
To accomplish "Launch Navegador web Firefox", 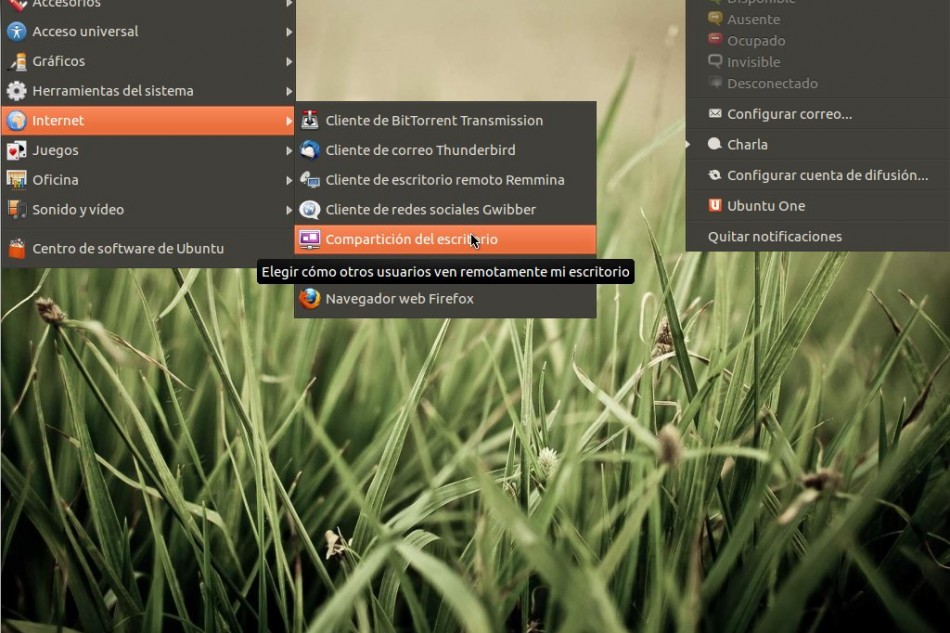I will tap(445, 299).
